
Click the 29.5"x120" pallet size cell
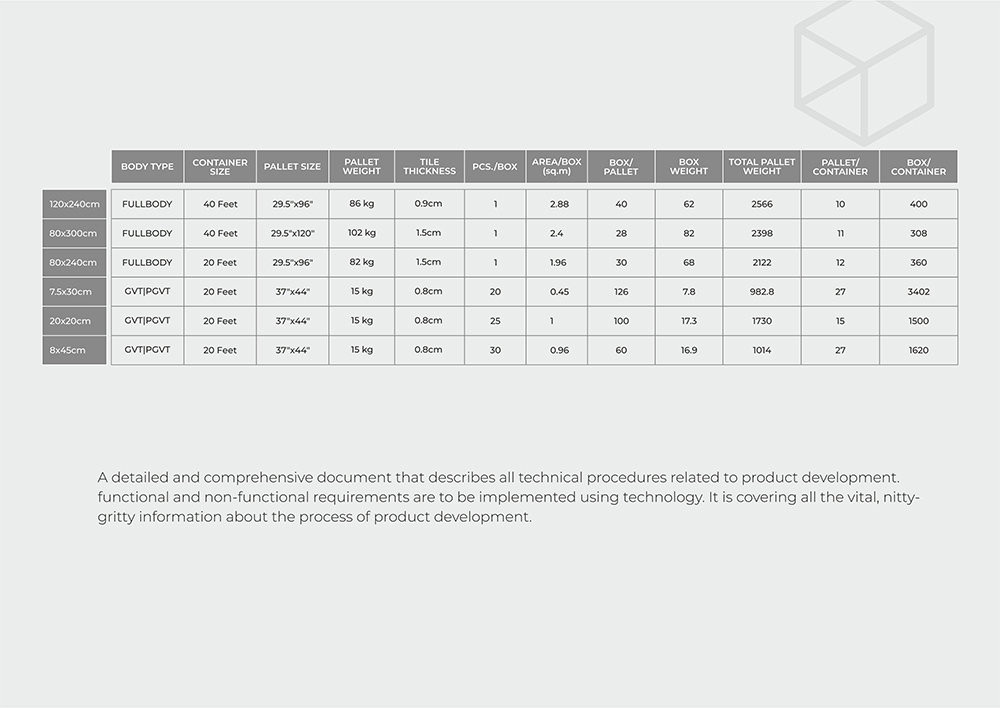(292, 233)
